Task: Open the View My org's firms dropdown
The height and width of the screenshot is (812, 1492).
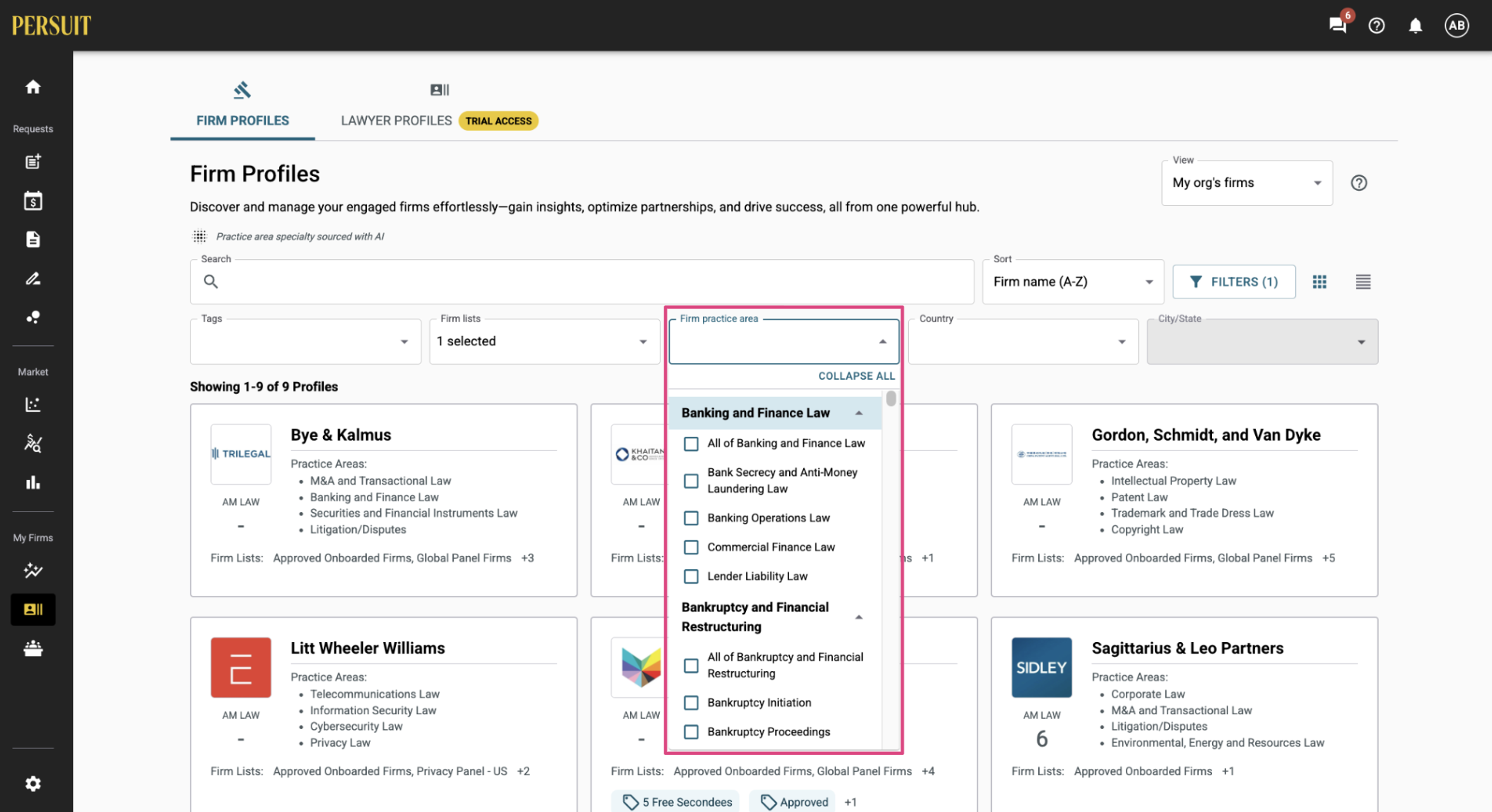Action: tap(1247, 183)
